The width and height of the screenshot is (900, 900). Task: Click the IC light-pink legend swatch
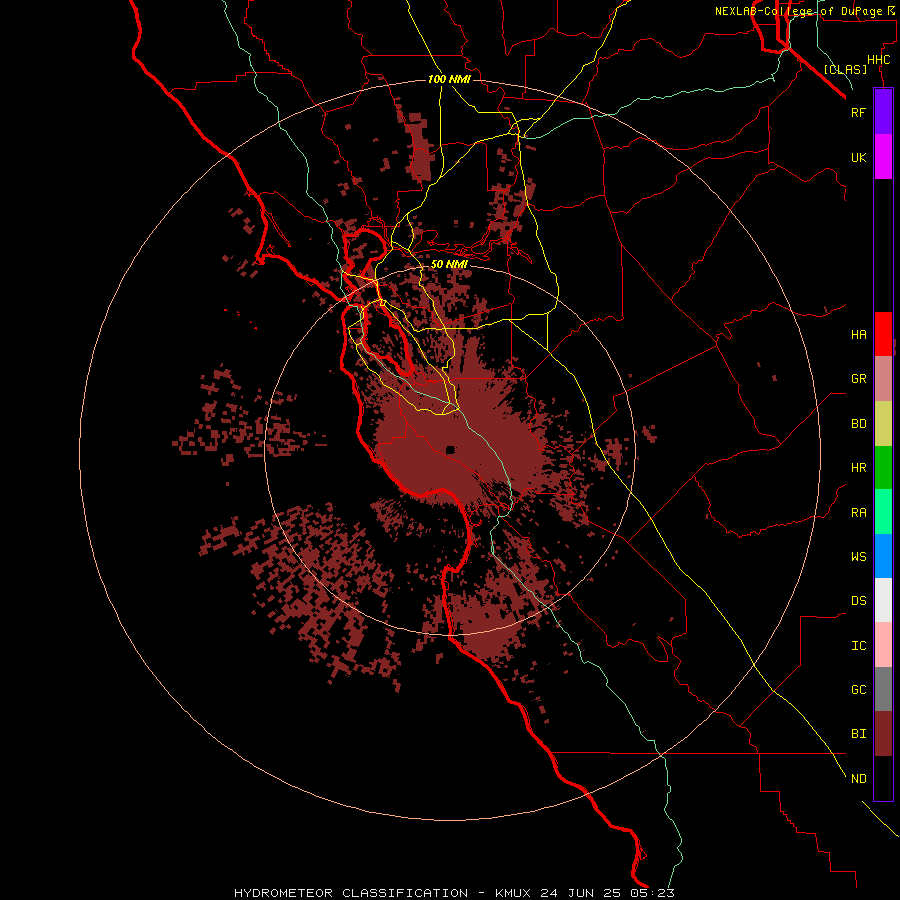click(x=883, y=645)
